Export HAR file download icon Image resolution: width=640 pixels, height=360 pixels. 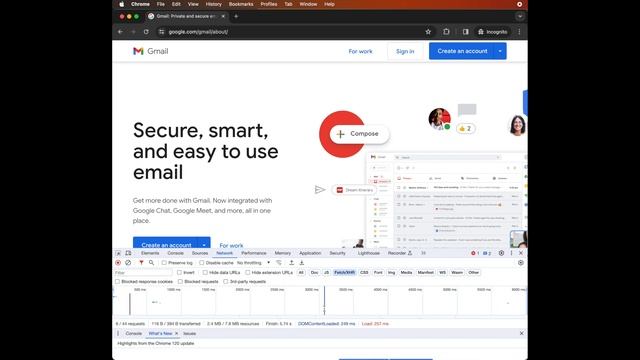tap(302, 263)
